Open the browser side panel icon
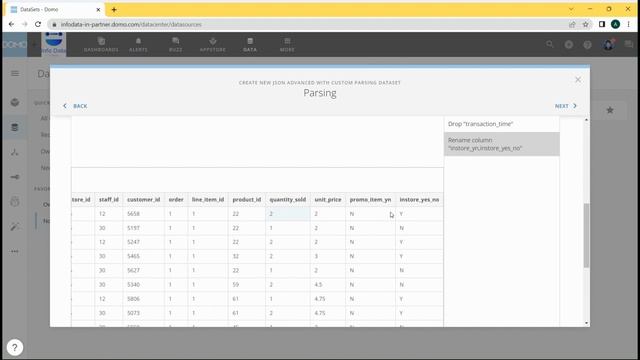Screen dimensions: 640x360 (602, 24)
